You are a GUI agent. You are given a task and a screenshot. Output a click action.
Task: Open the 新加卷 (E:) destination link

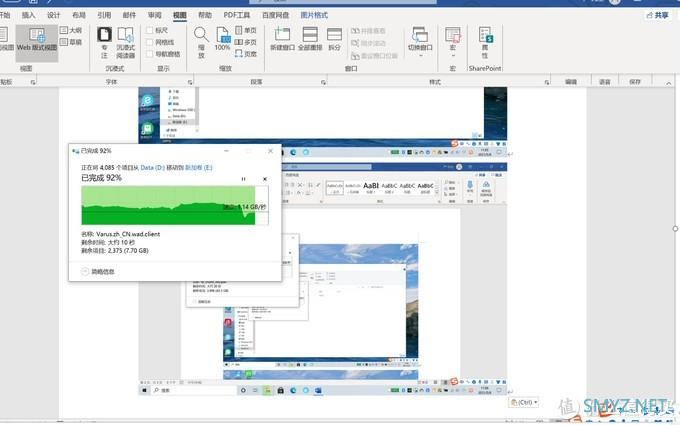[x=199, y=167]
